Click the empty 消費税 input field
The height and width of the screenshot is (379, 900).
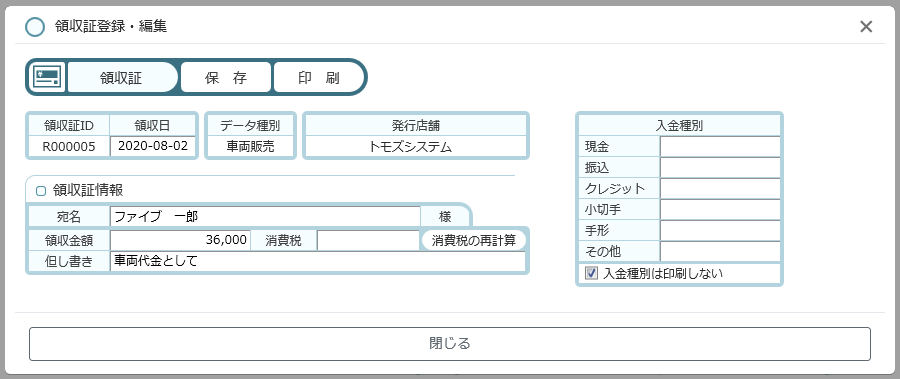(x=368, y=240)
